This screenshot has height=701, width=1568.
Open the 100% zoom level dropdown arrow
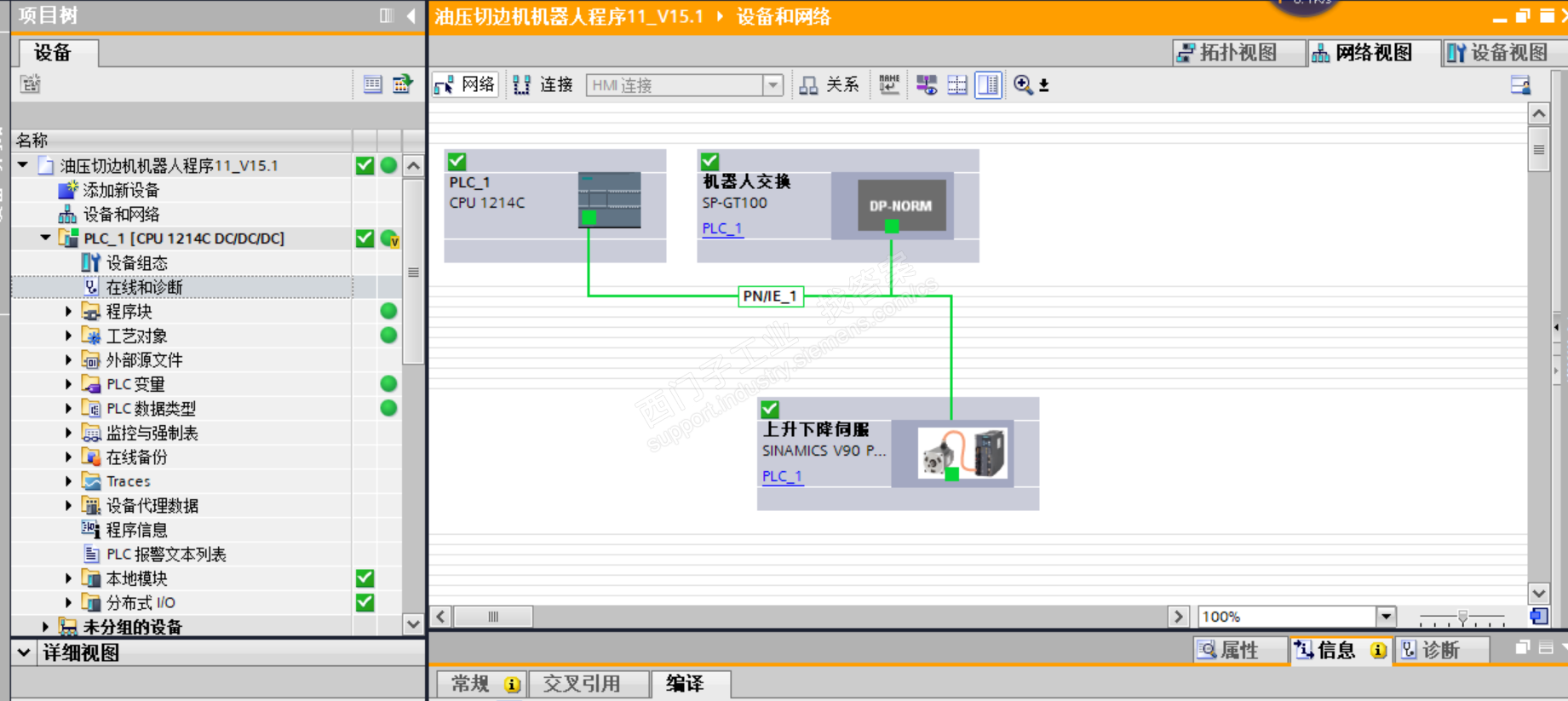click(1386, 617)
